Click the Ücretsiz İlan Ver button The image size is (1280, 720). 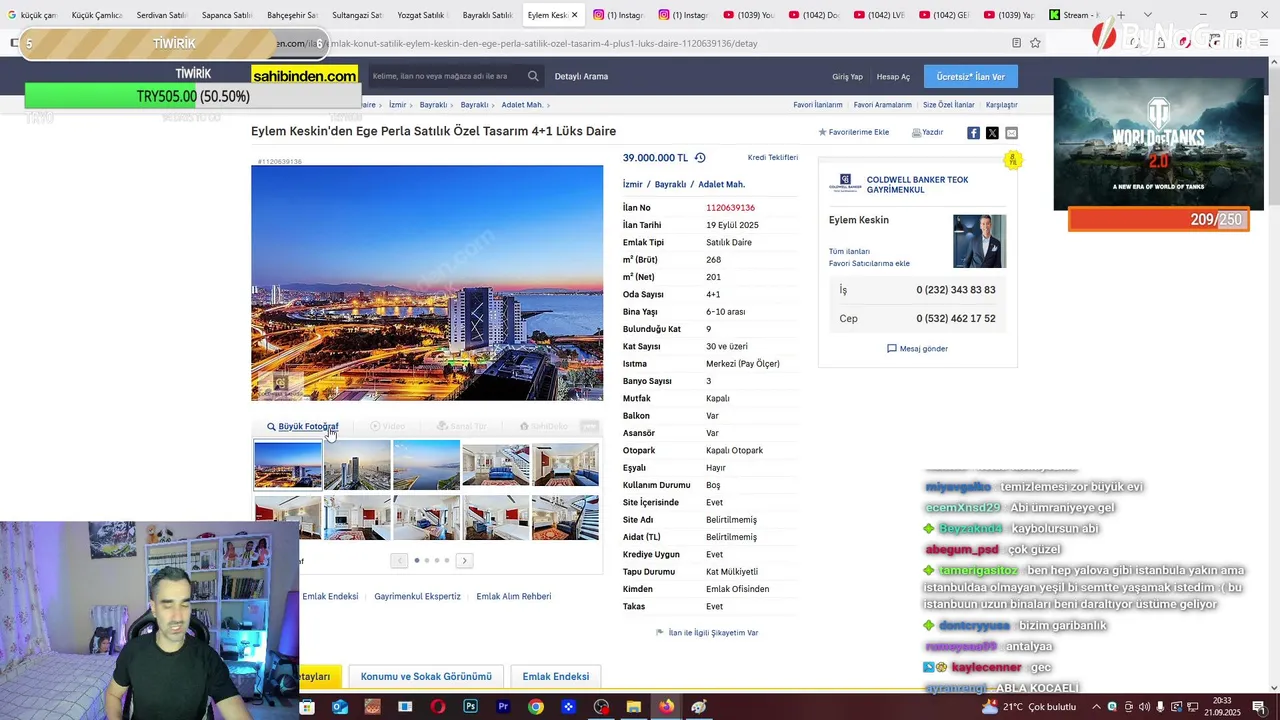pos(970,76)
